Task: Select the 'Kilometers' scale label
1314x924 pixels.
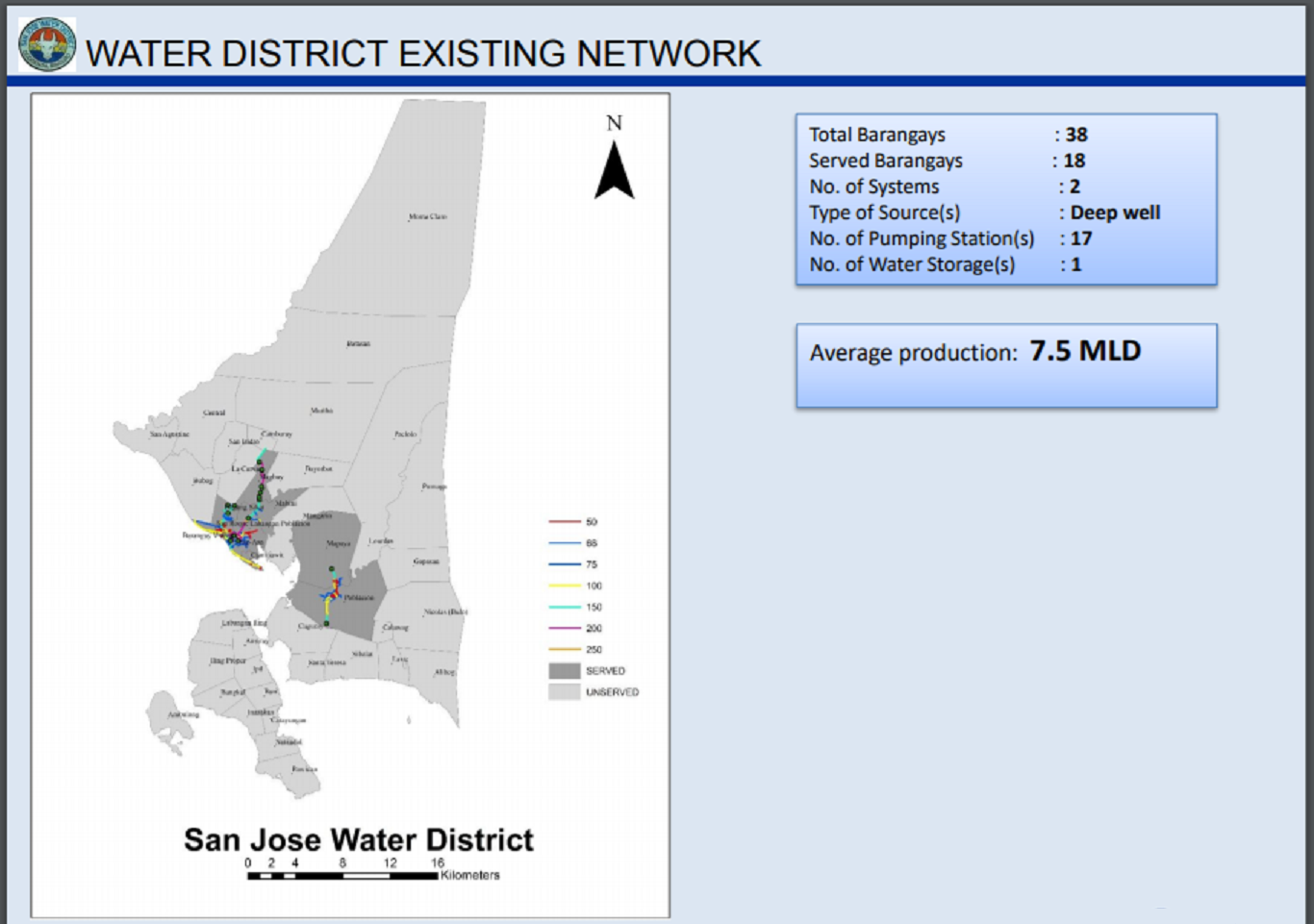Action: tap(470, 875)
